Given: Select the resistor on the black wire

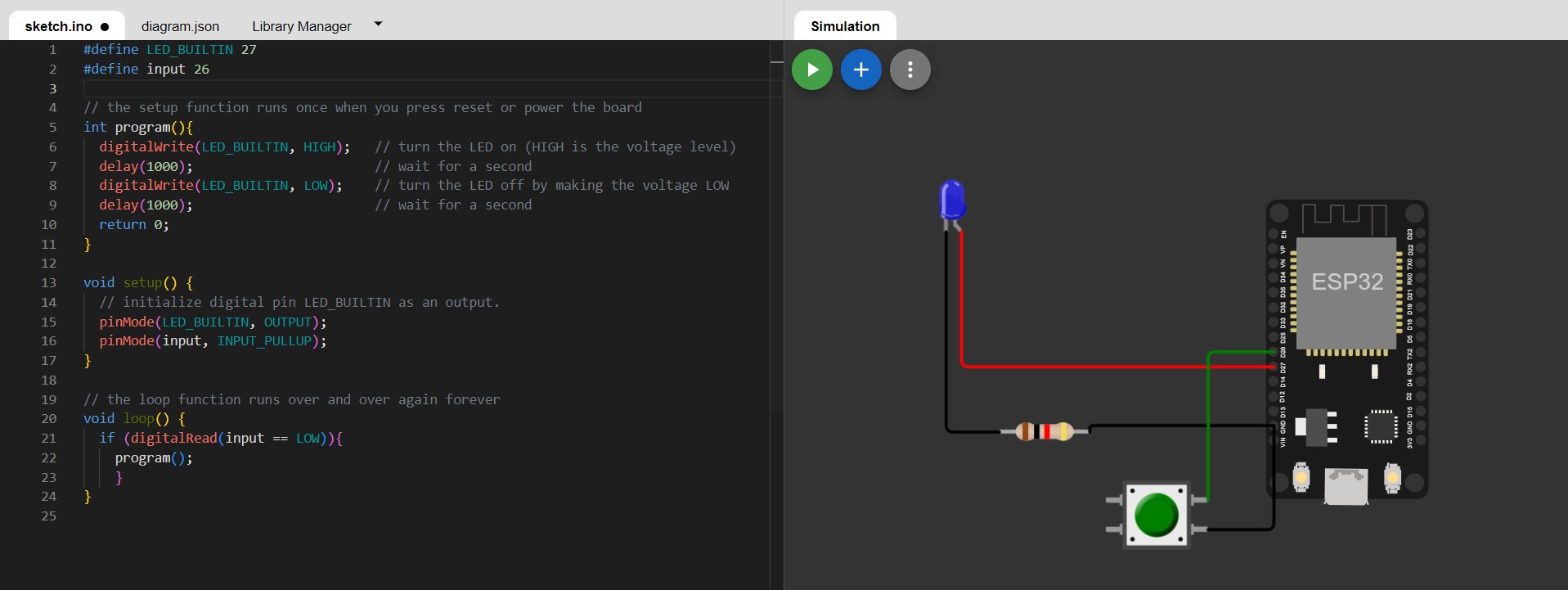Looking at the screenshot, I should tap(1044, 430).
